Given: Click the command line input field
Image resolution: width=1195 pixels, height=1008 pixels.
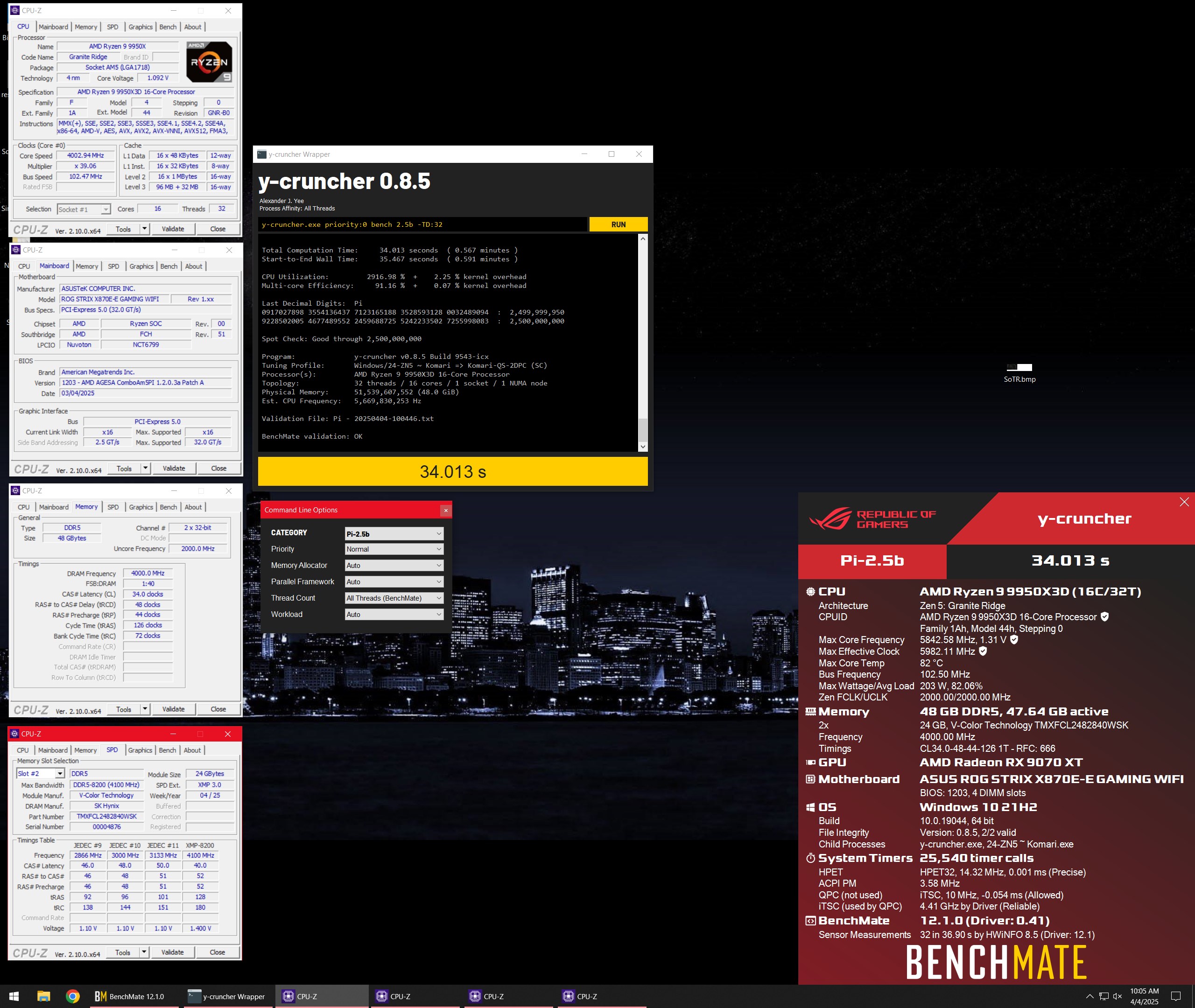Looking at the screenshot, I should click(423, 224).
